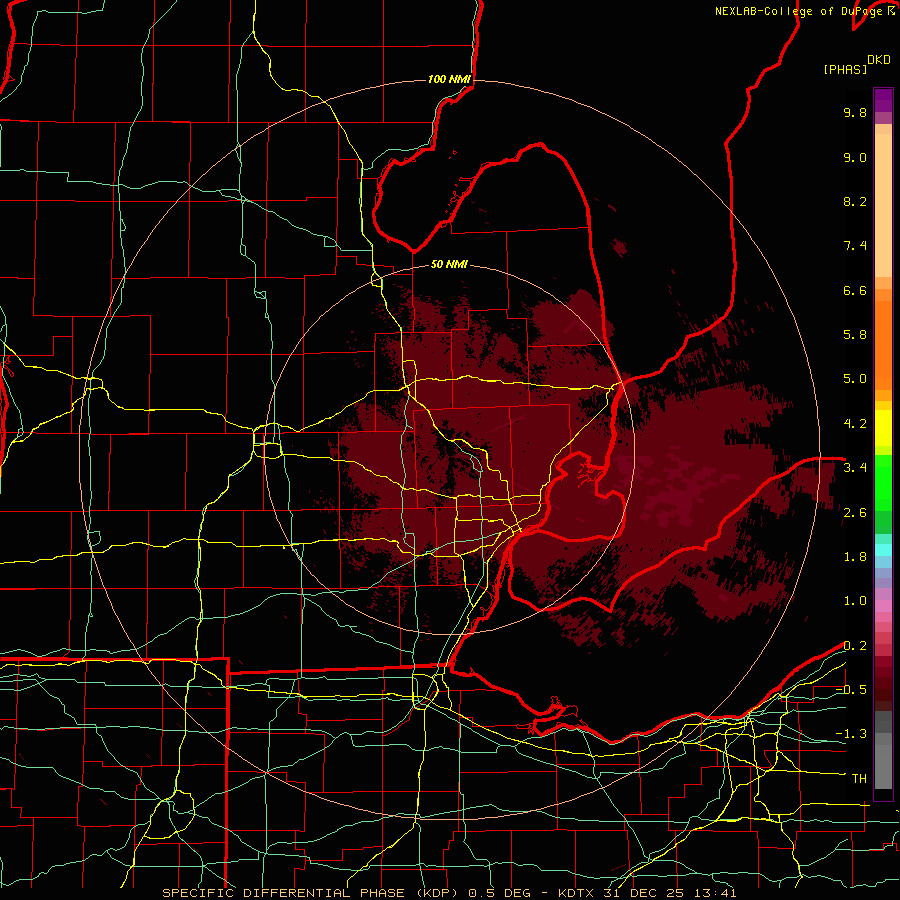The width and height of the screenshot is (900, 900).
Task: Click the "NEXLAB-College of DuPage" header text
Action: [x=798, y=11]
